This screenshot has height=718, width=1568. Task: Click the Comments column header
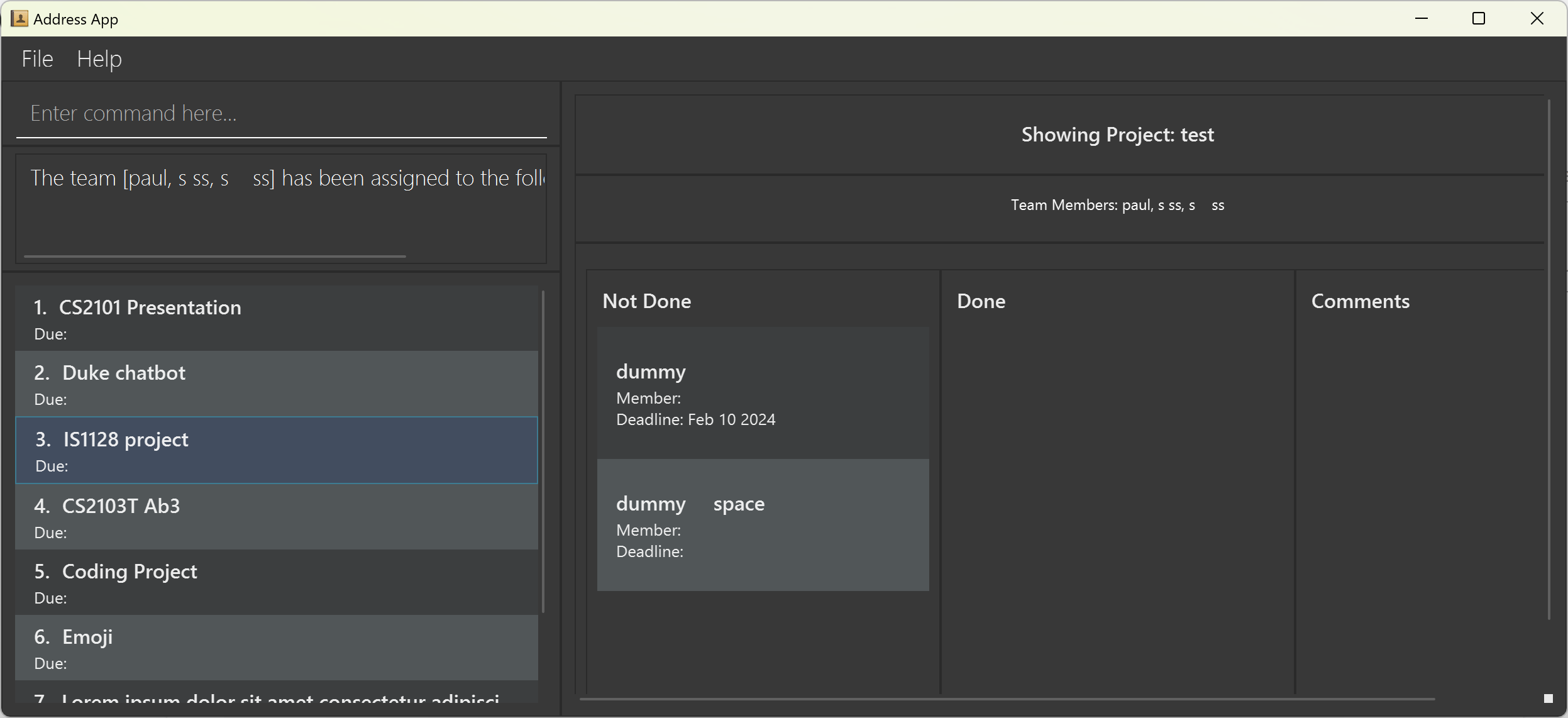1360,301
